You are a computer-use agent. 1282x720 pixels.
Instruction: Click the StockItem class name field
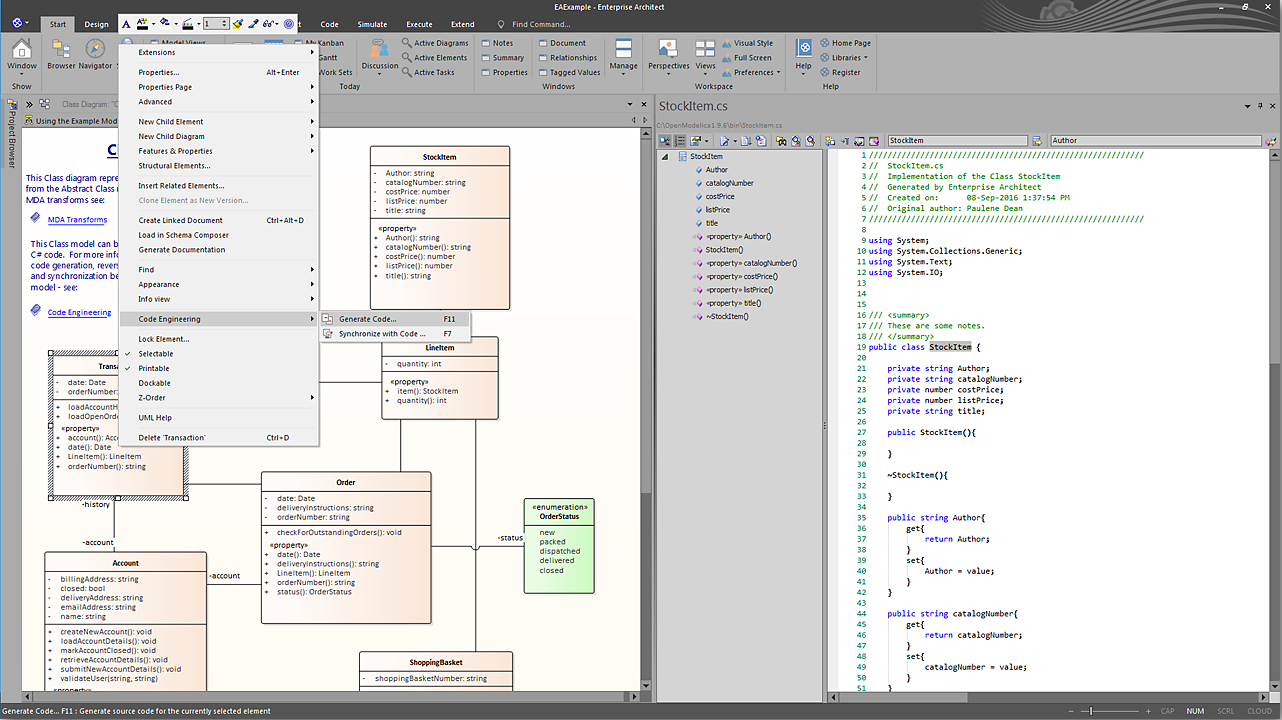pos(960,141)
